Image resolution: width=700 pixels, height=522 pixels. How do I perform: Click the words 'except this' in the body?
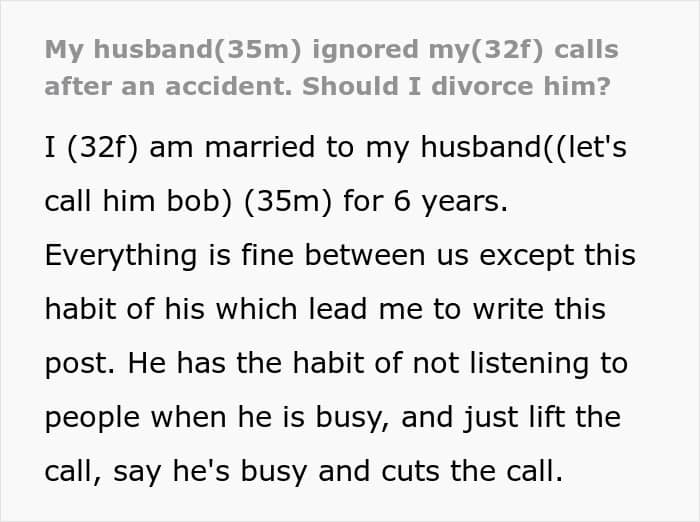pos(557,255)
